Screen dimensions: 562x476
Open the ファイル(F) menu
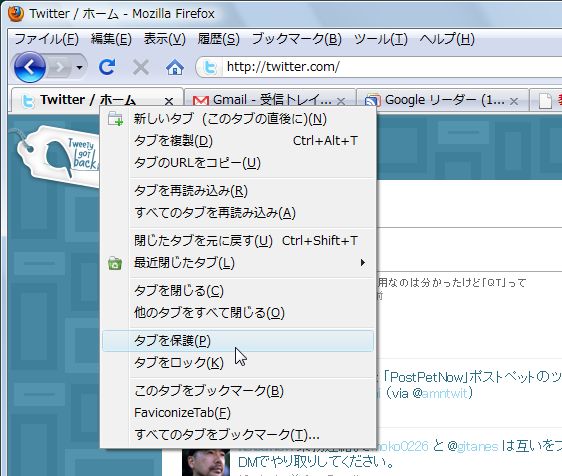point(46,39)
